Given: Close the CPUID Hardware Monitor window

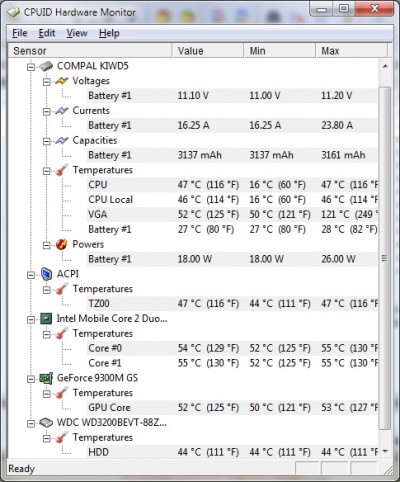Looking at the screenshot, I should [374, 9].
